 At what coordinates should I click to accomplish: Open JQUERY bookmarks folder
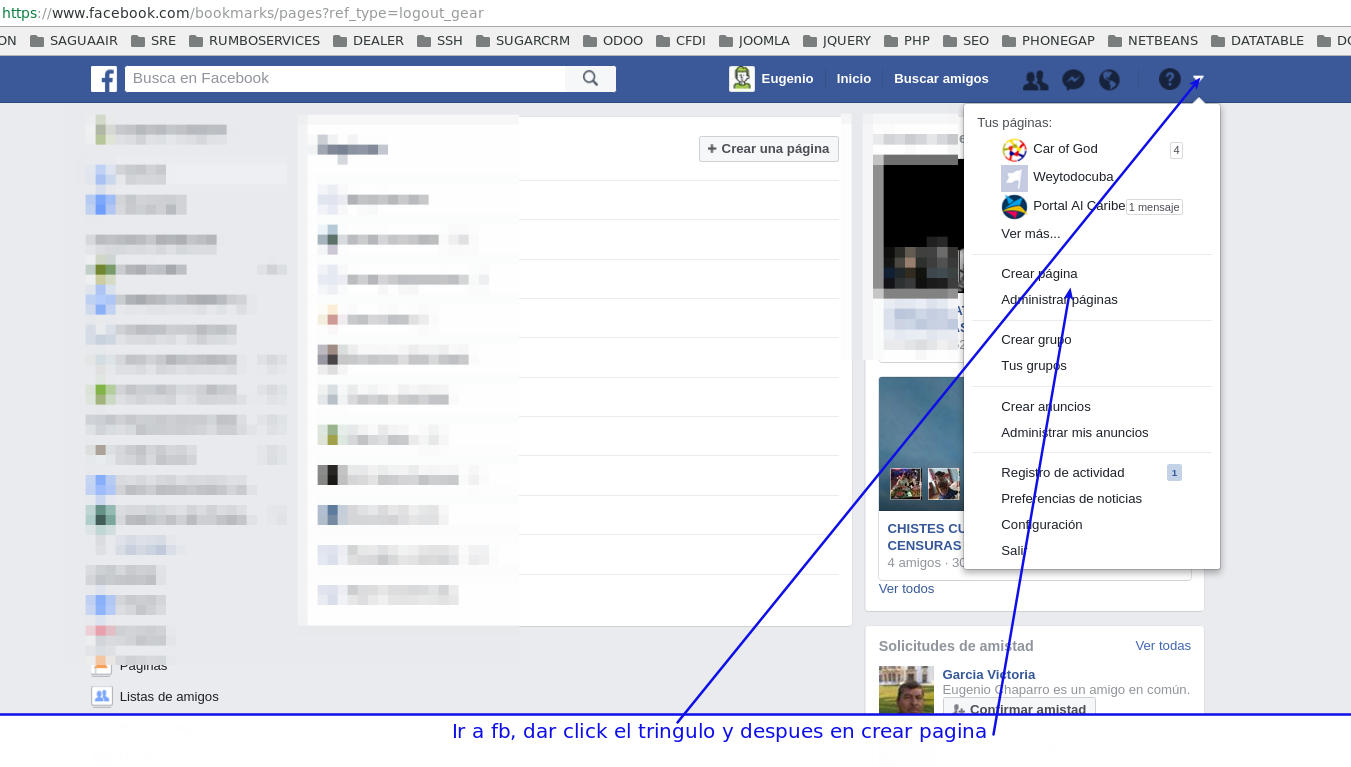[x=837, y=41]
